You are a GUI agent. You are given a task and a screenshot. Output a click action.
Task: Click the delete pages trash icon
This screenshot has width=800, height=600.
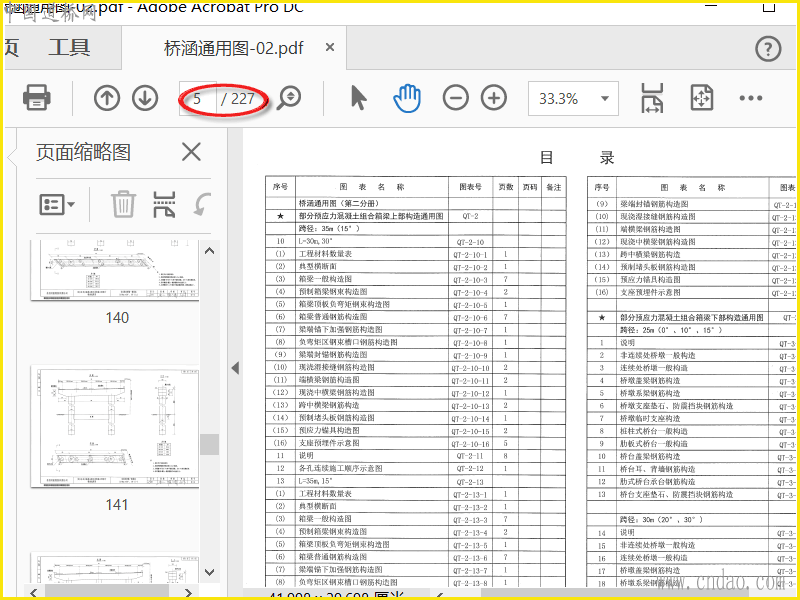coord(123,204)
